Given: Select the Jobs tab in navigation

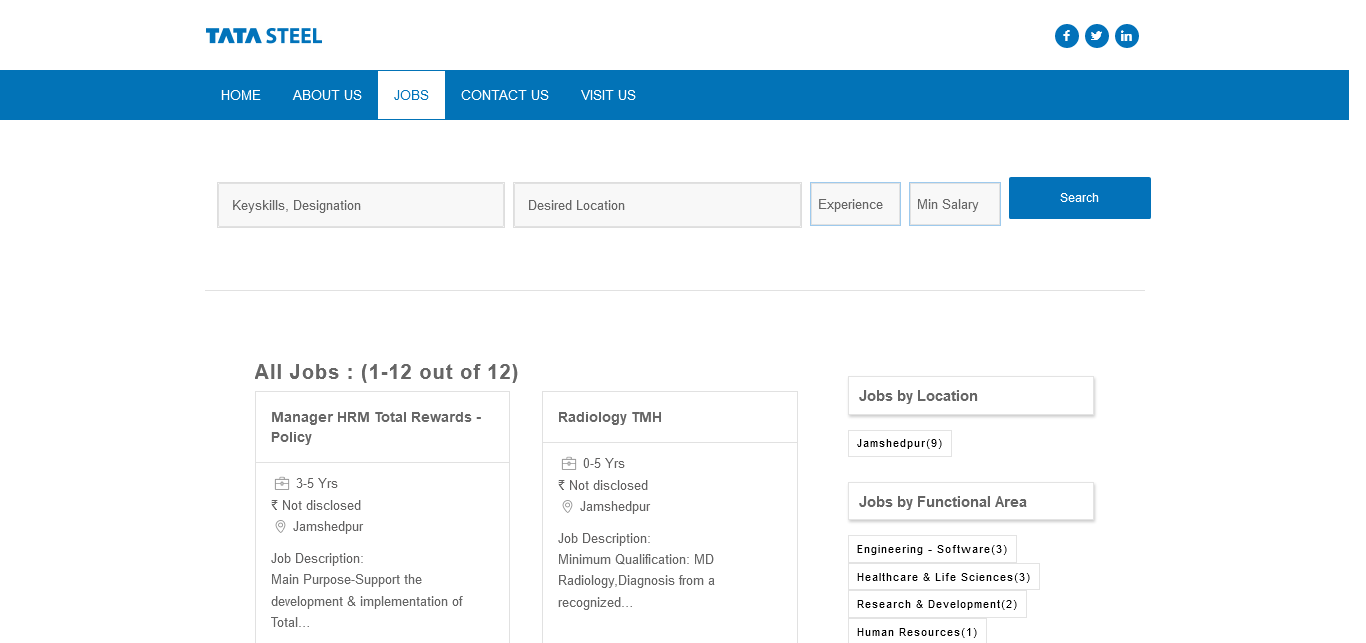Looking at the screenshot, I should point(411,95).
